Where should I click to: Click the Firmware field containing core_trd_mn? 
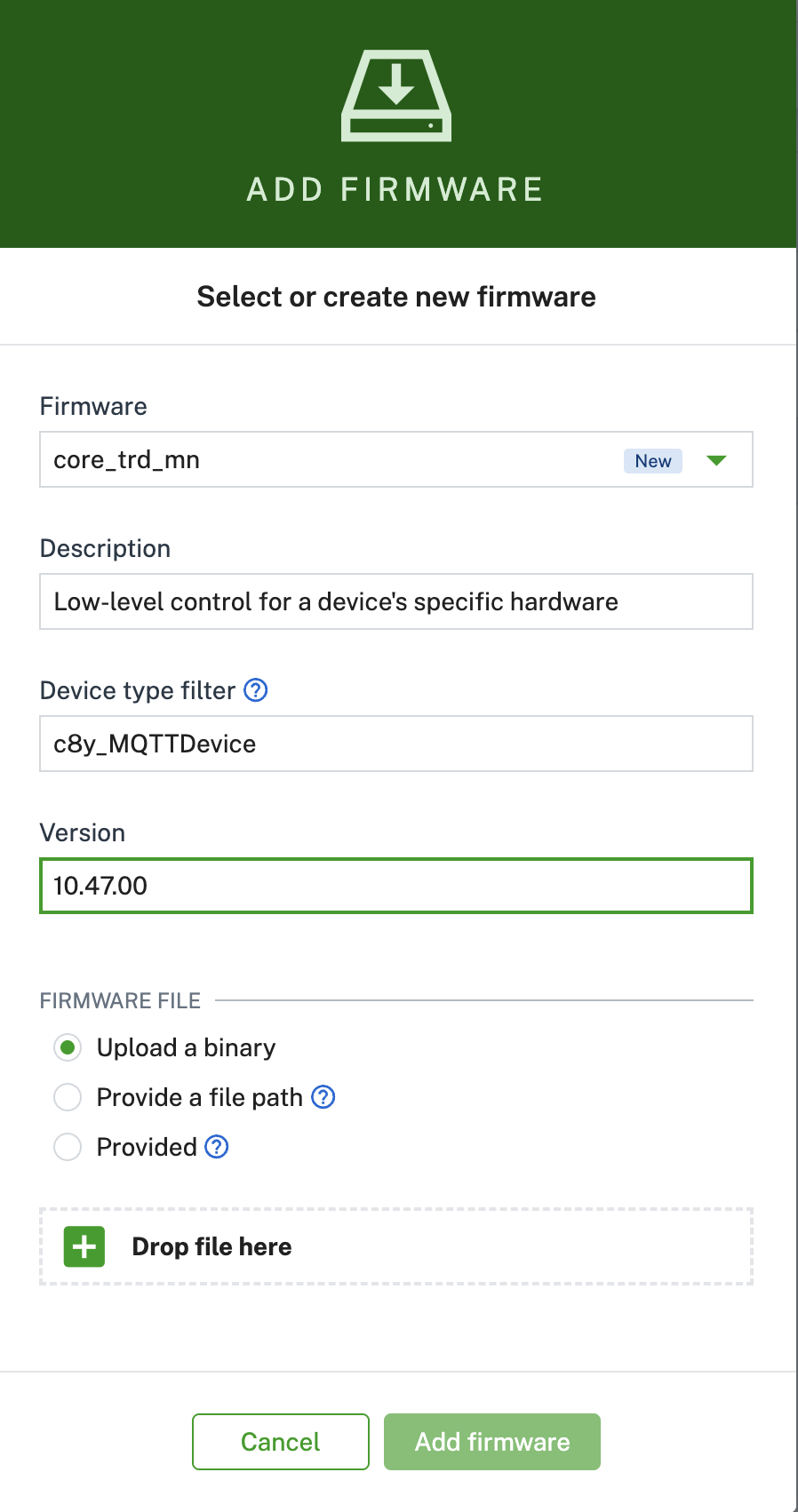[x=329, y=460]
